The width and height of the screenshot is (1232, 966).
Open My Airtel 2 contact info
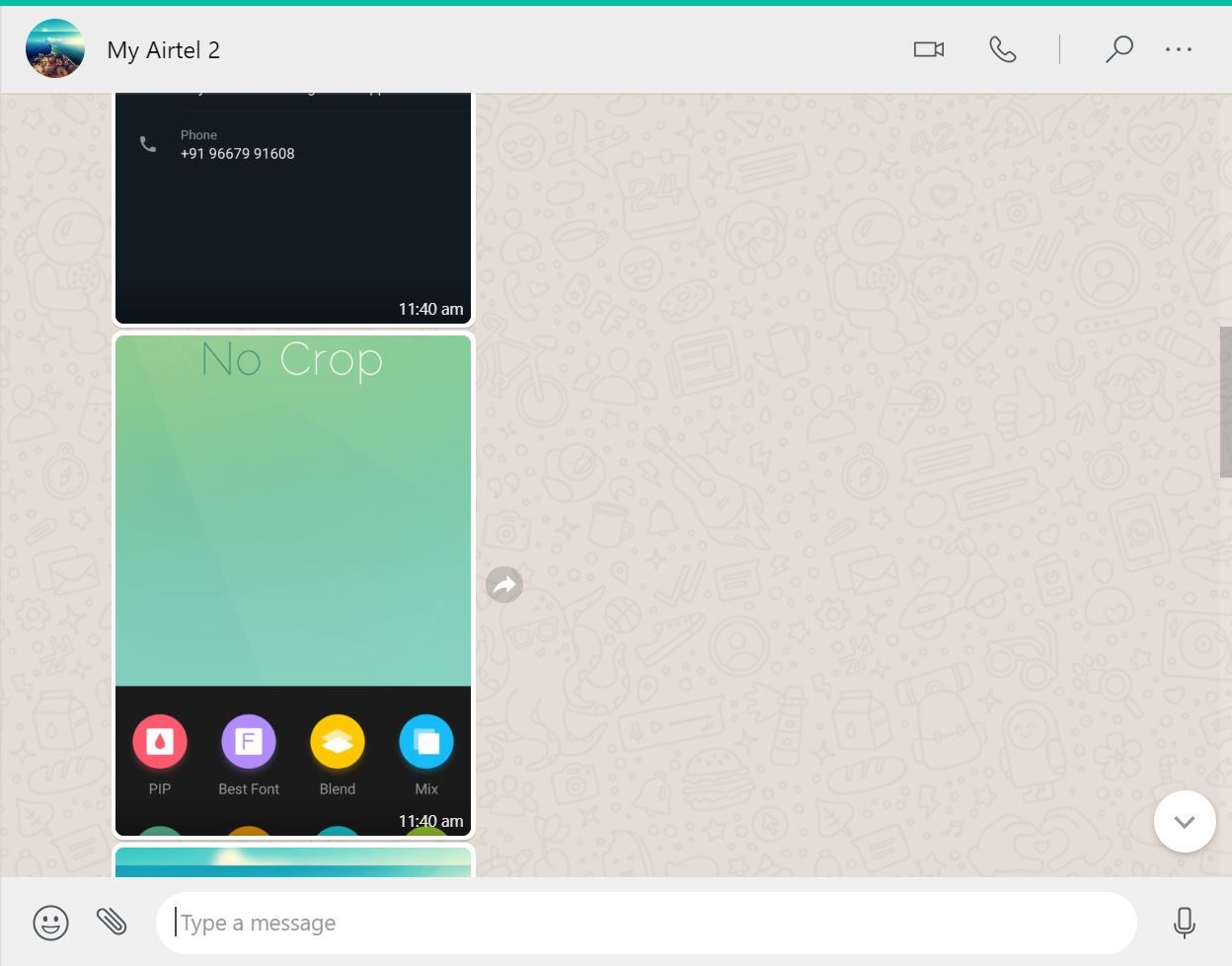click(163, 49)
